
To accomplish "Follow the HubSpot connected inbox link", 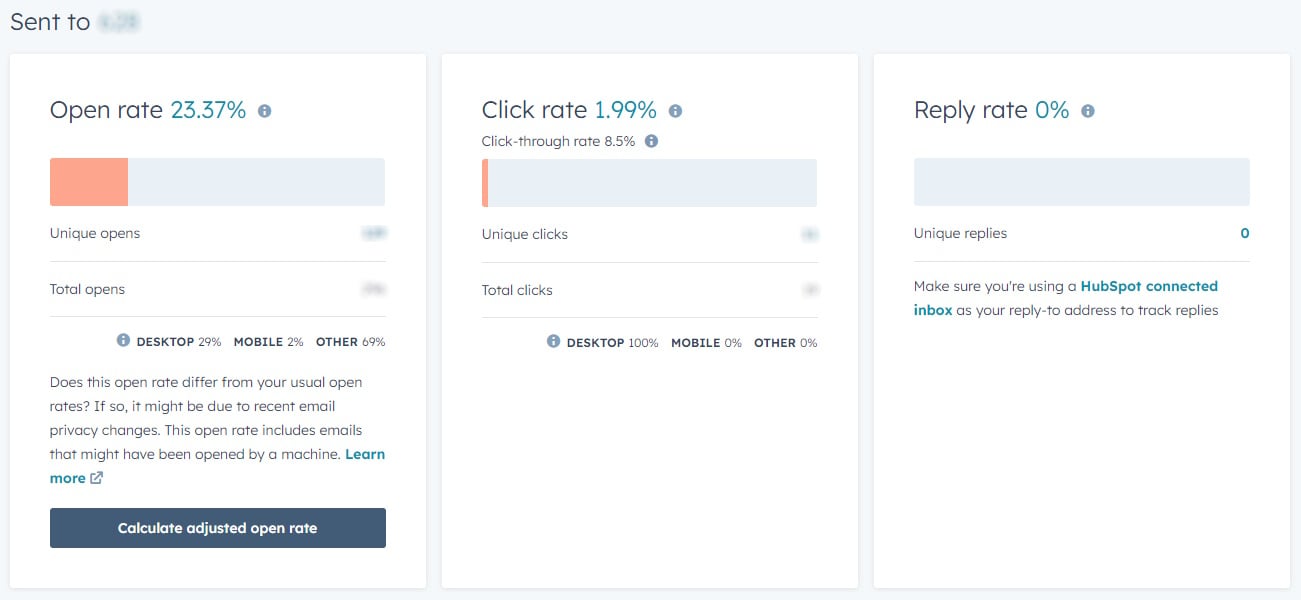I will pos(1066,298).
